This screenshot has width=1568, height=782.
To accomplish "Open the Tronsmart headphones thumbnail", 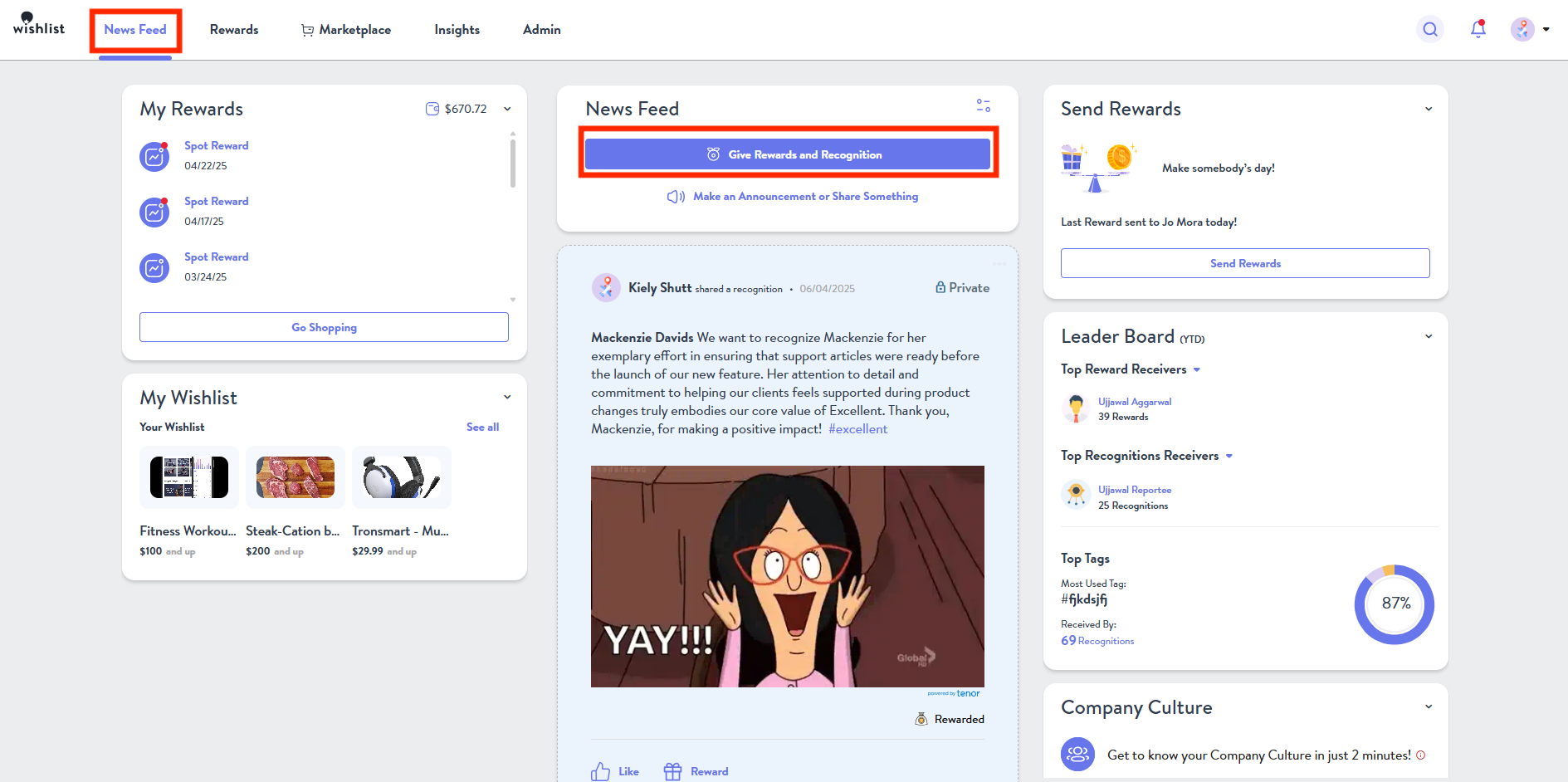I will point(402,477).
